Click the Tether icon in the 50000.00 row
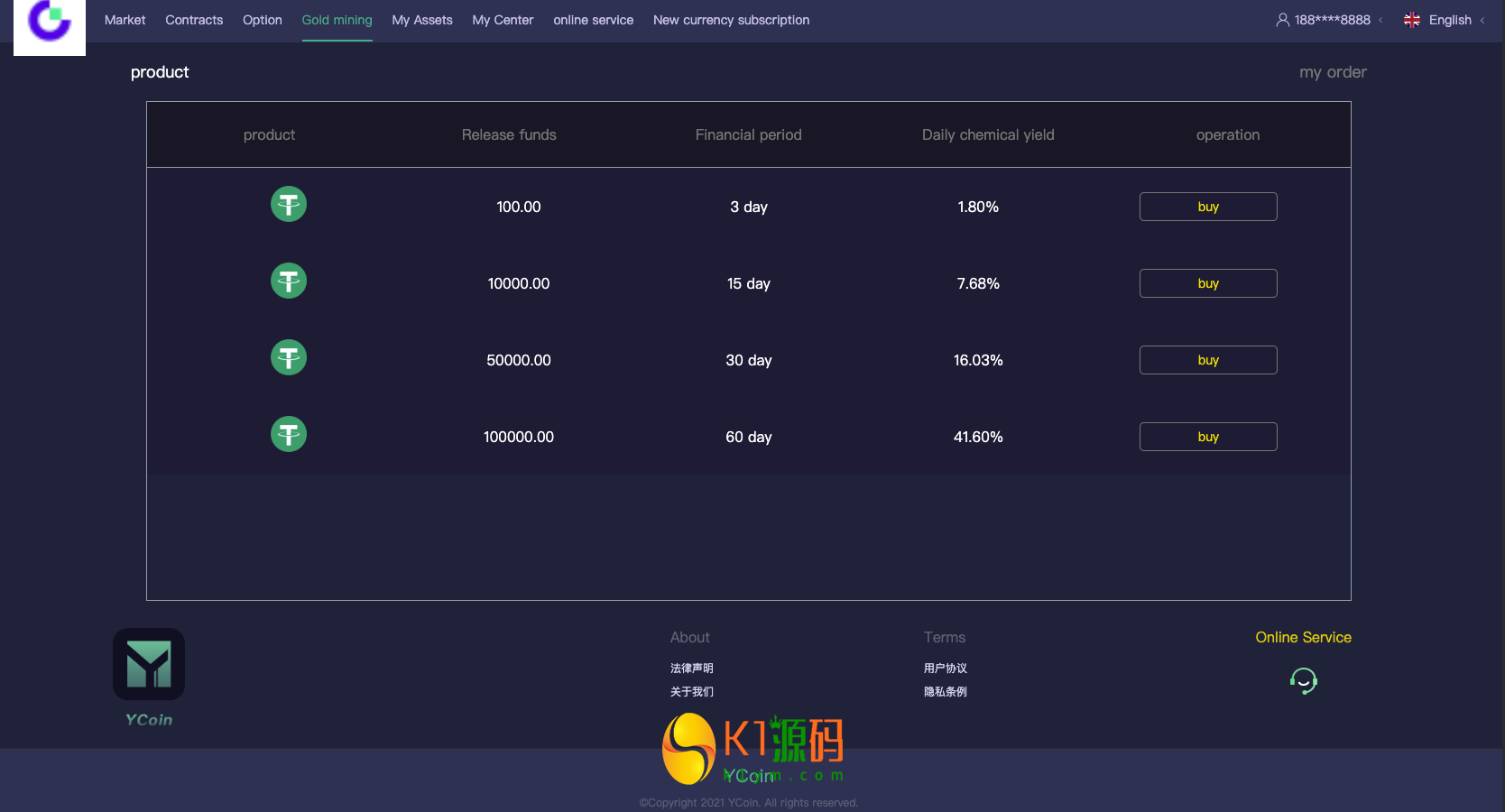 tap(289, 357)
